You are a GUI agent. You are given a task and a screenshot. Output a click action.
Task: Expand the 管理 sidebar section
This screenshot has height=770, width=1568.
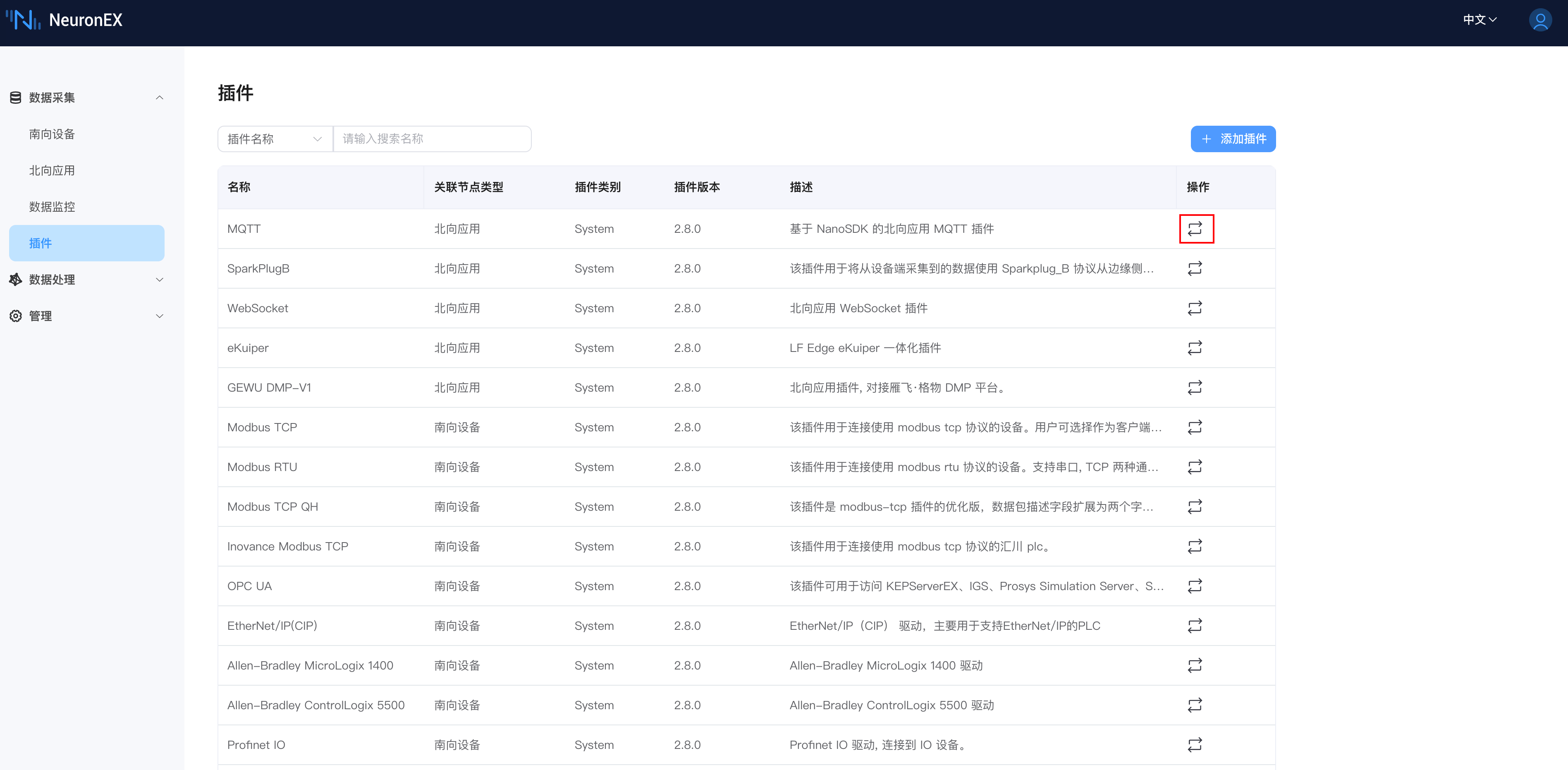pyautogui.click(x=86, y=316)
